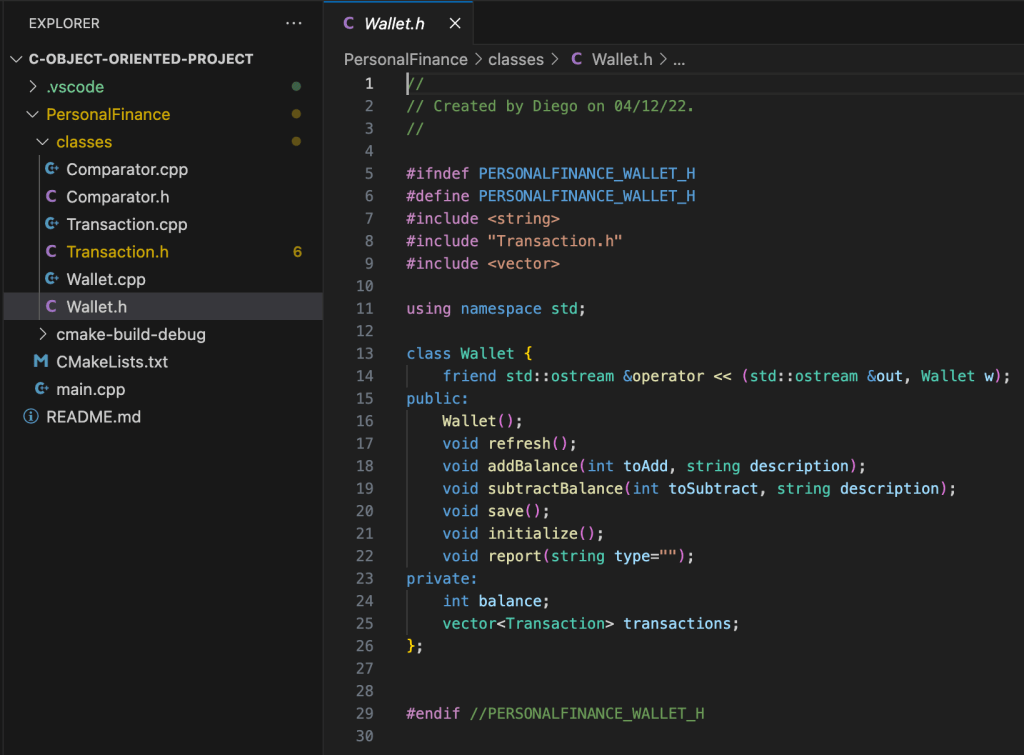This screenshot has height=755, width=1024.
Task: Click the CMake icon beside CMakeLists.txt
Action: [x=41, y=362]
